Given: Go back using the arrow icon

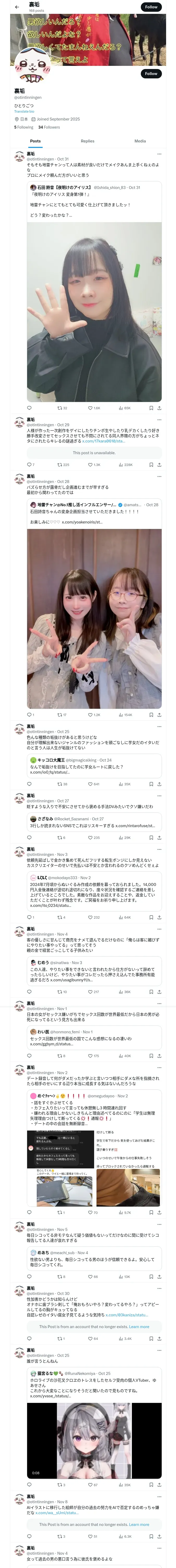Looking at the screenshot, I should [x=17, y=7].
